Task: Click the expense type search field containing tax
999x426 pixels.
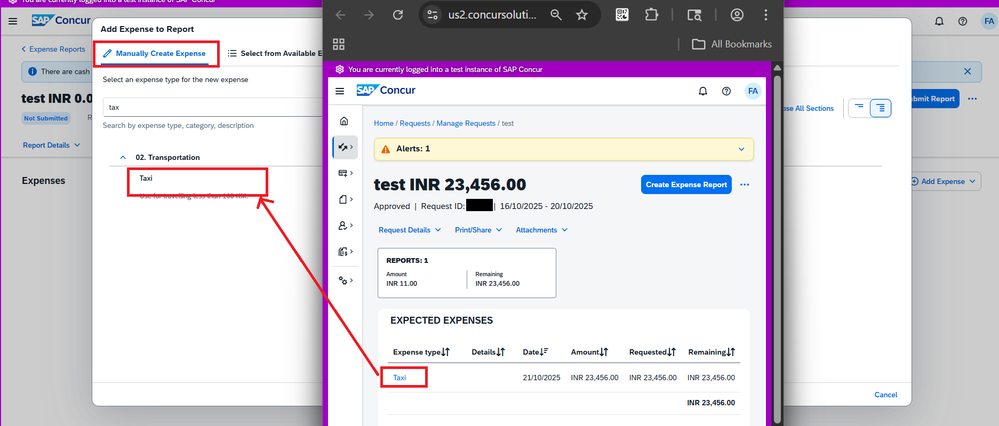Action: pos(213,108)
